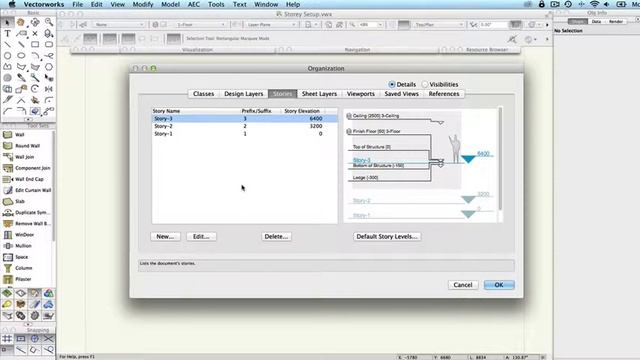The image size is (640, 360).
Task: Select the Oval tool
Action: coord(21,56)
